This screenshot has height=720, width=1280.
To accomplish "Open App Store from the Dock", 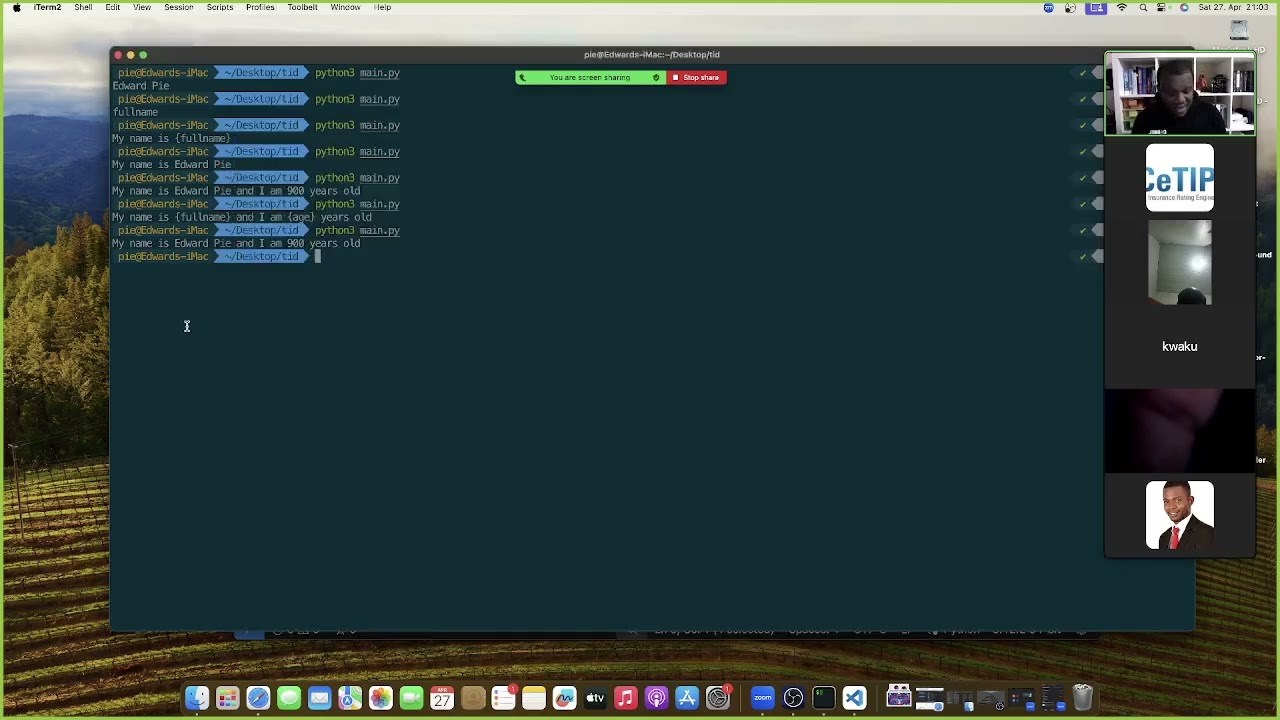I will [x=687, y=697].
